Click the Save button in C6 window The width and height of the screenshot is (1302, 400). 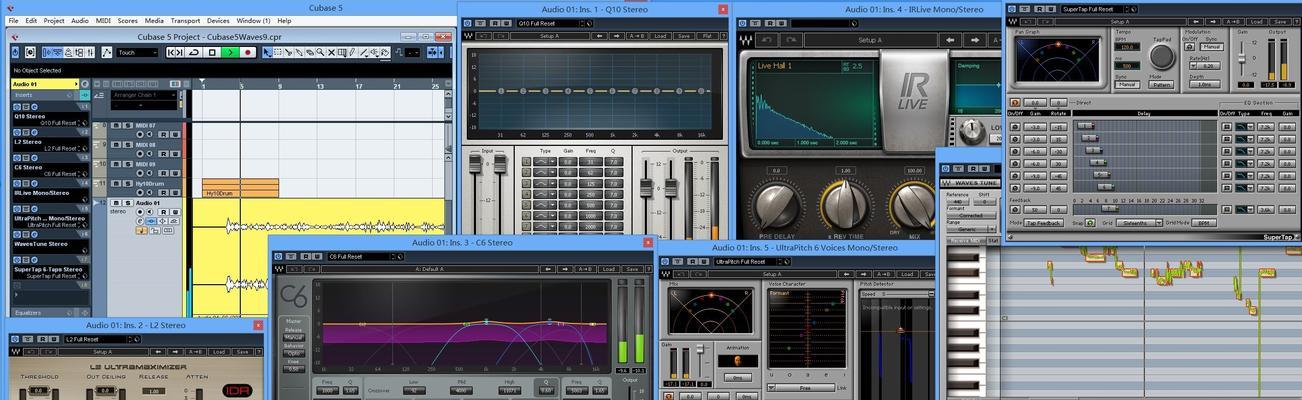632,269
